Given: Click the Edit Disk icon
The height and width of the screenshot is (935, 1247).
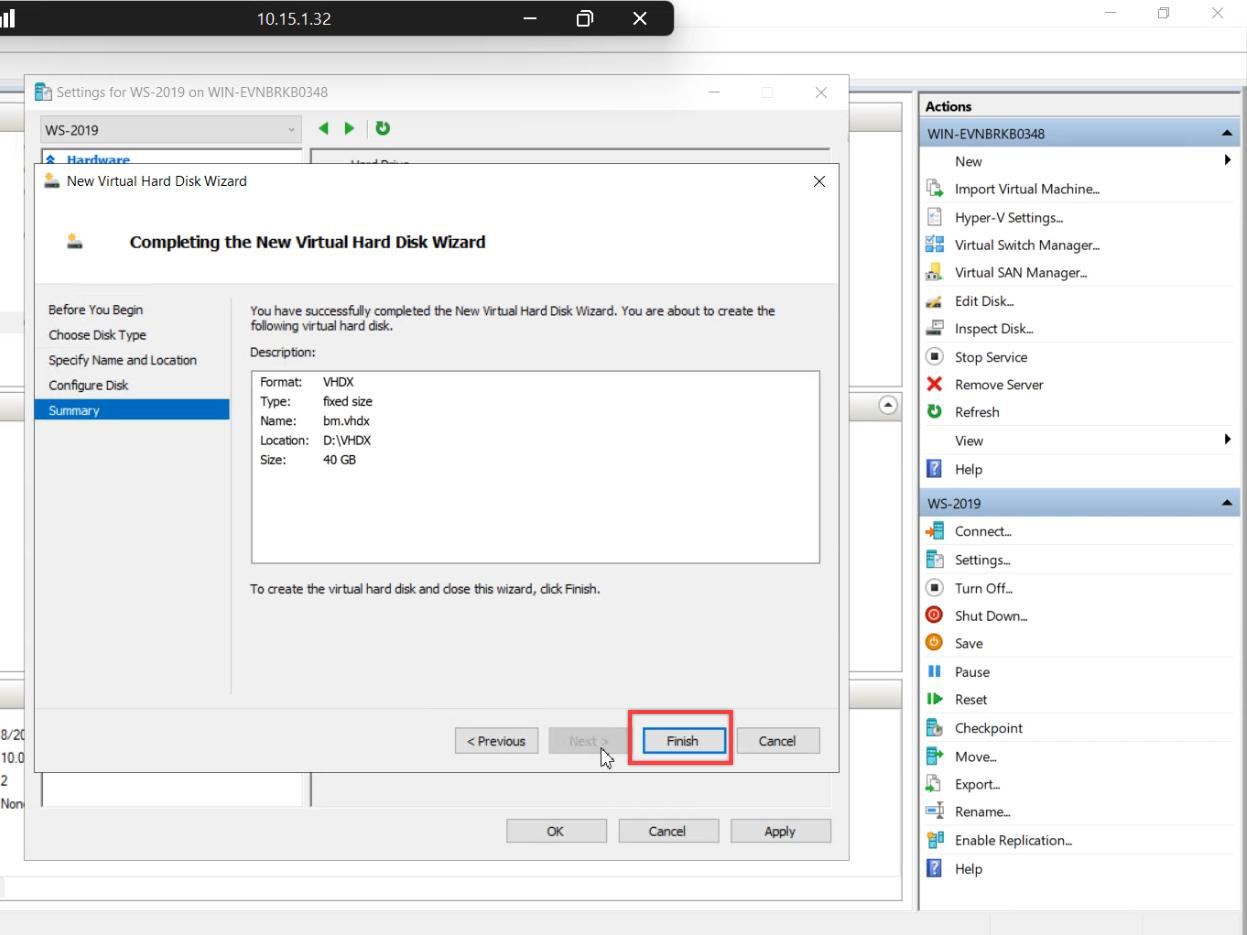Looking at the screenshot, I should (936, 301).
